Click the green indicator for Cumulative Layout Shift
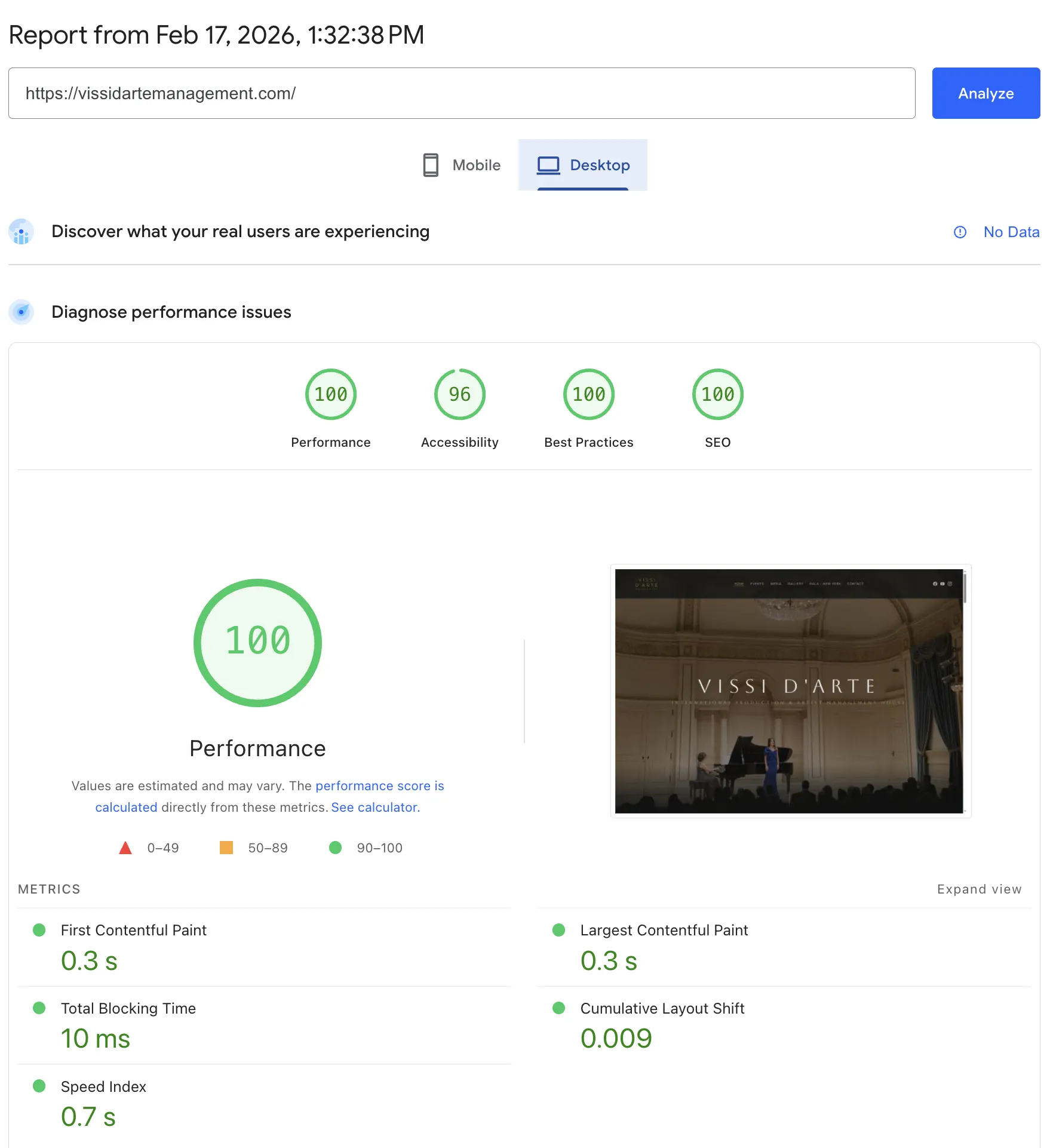This screenshot has width=1050, height=1148. point(559,1008)
